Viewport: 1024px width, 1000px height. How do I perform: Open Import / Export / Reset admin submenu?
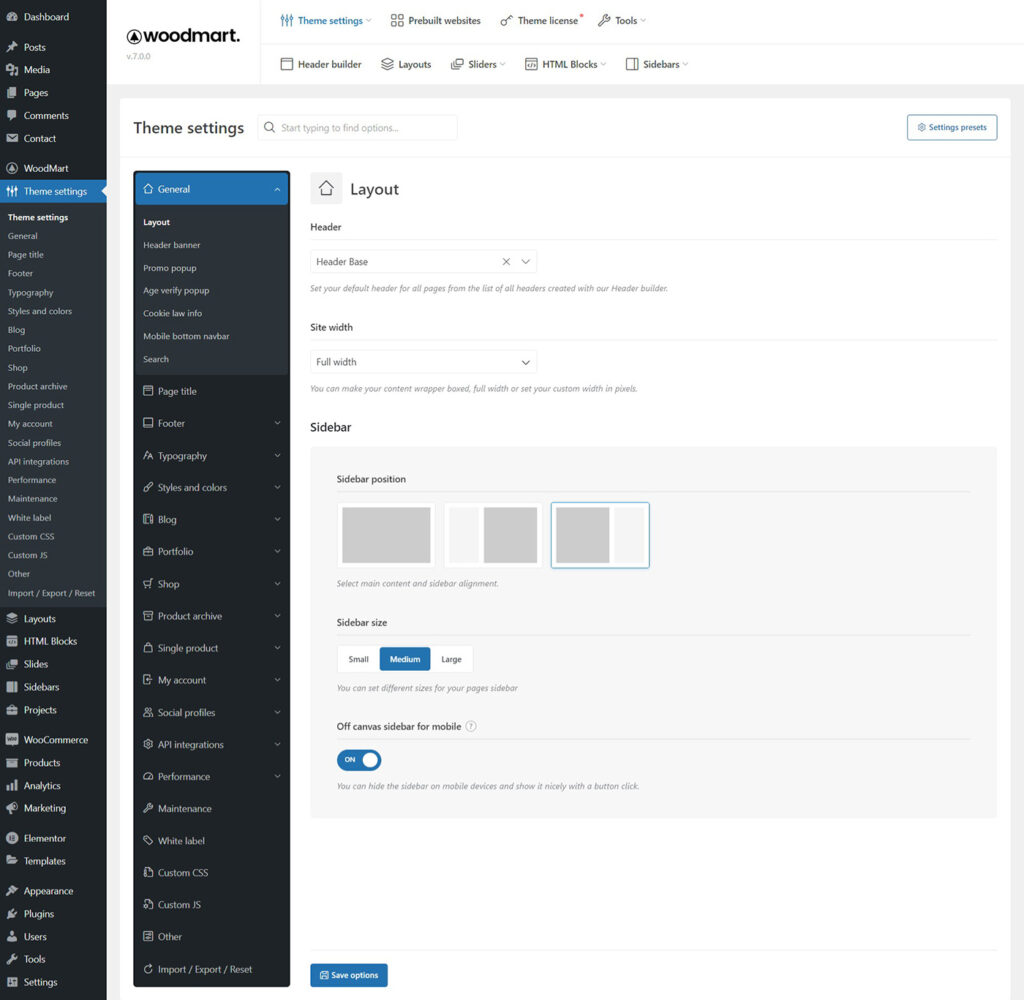click(52, 593)
